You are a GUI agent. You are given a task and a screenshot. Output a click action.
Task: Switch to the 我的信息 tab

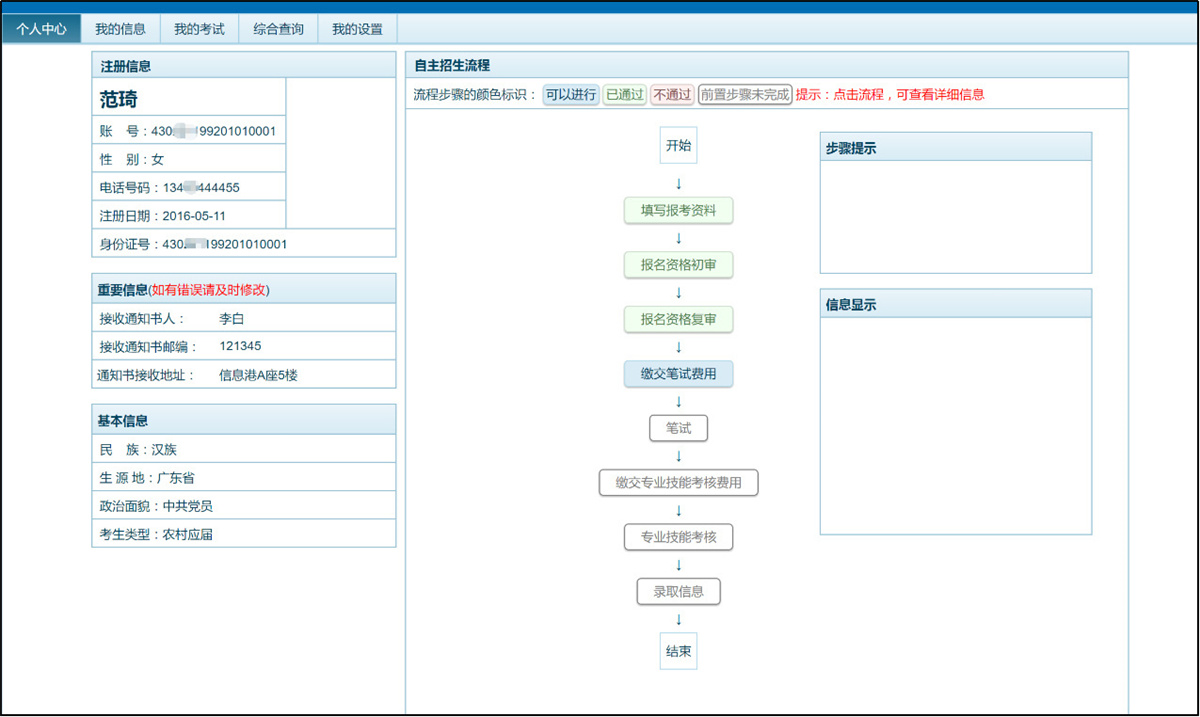120,29
